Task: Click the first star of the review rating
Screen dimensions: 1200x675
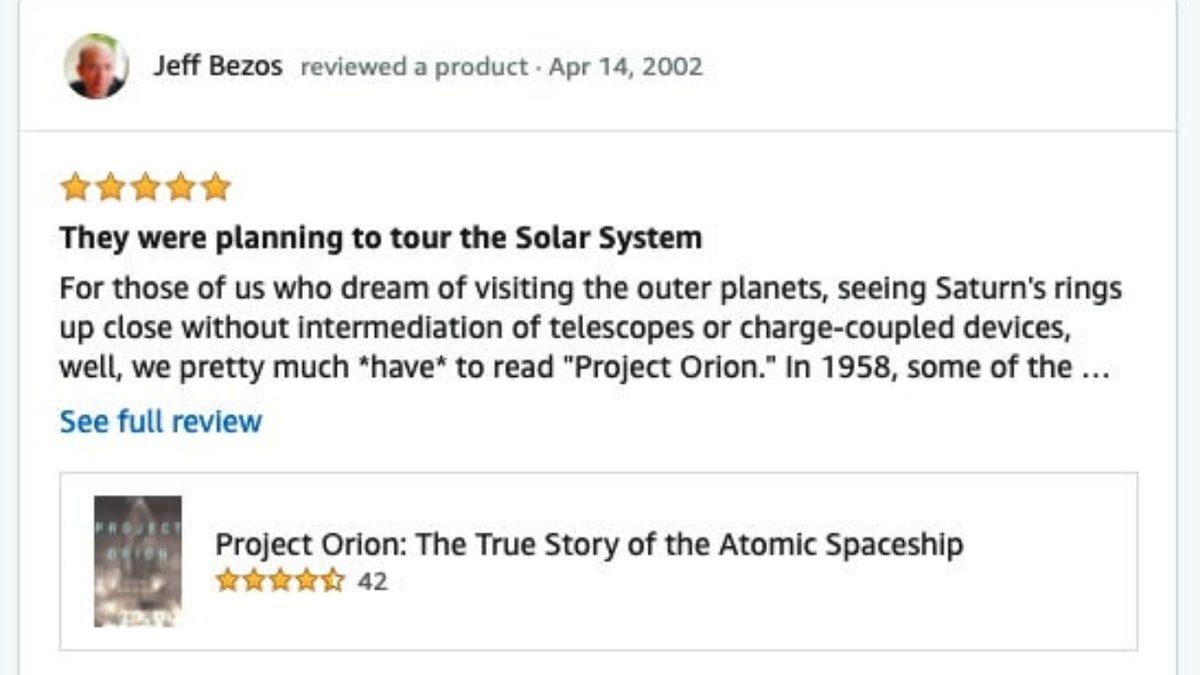Action: point(73,187)
